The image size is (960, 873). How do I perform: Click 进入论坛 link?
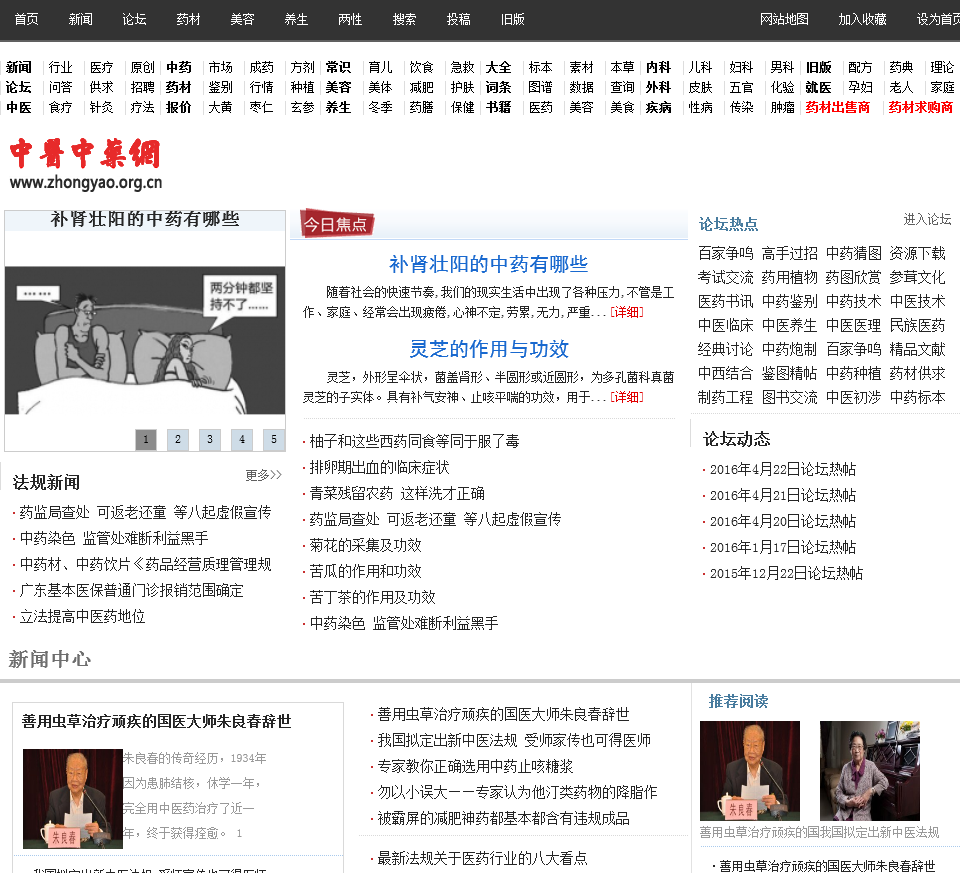(927, 219)
